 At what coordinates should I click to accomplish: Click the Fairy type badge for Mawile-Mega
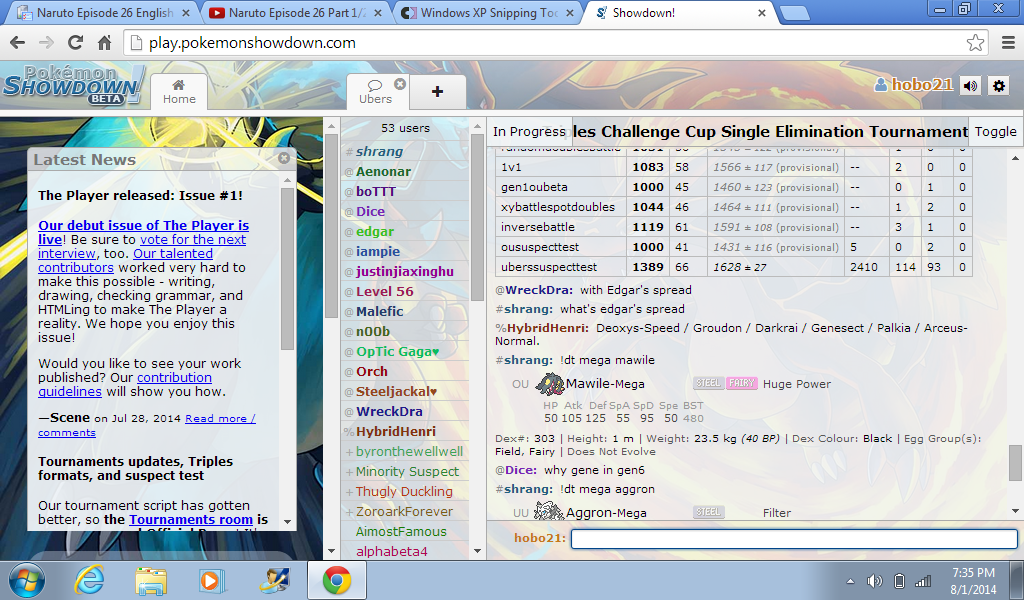coord(742,383)
